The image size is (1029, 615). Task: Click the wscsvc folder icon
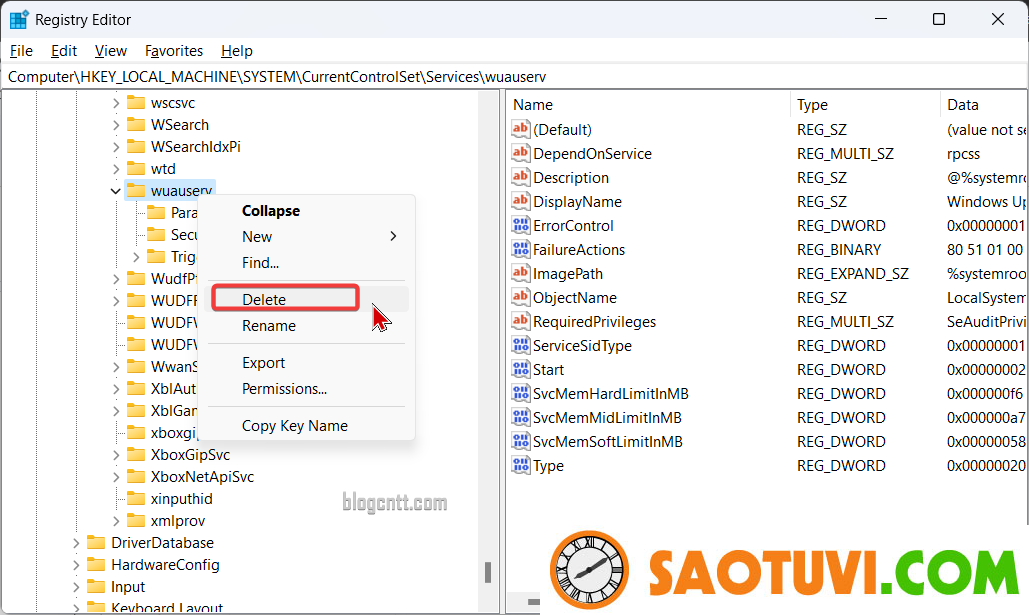(135, 102)
